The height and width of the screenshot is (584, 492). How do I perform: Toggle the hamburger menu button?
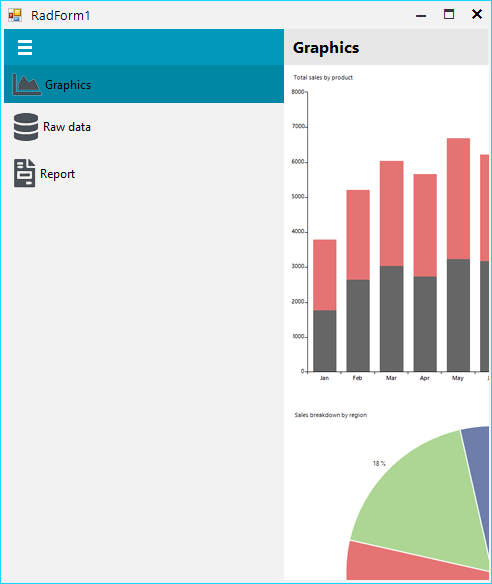25,48
